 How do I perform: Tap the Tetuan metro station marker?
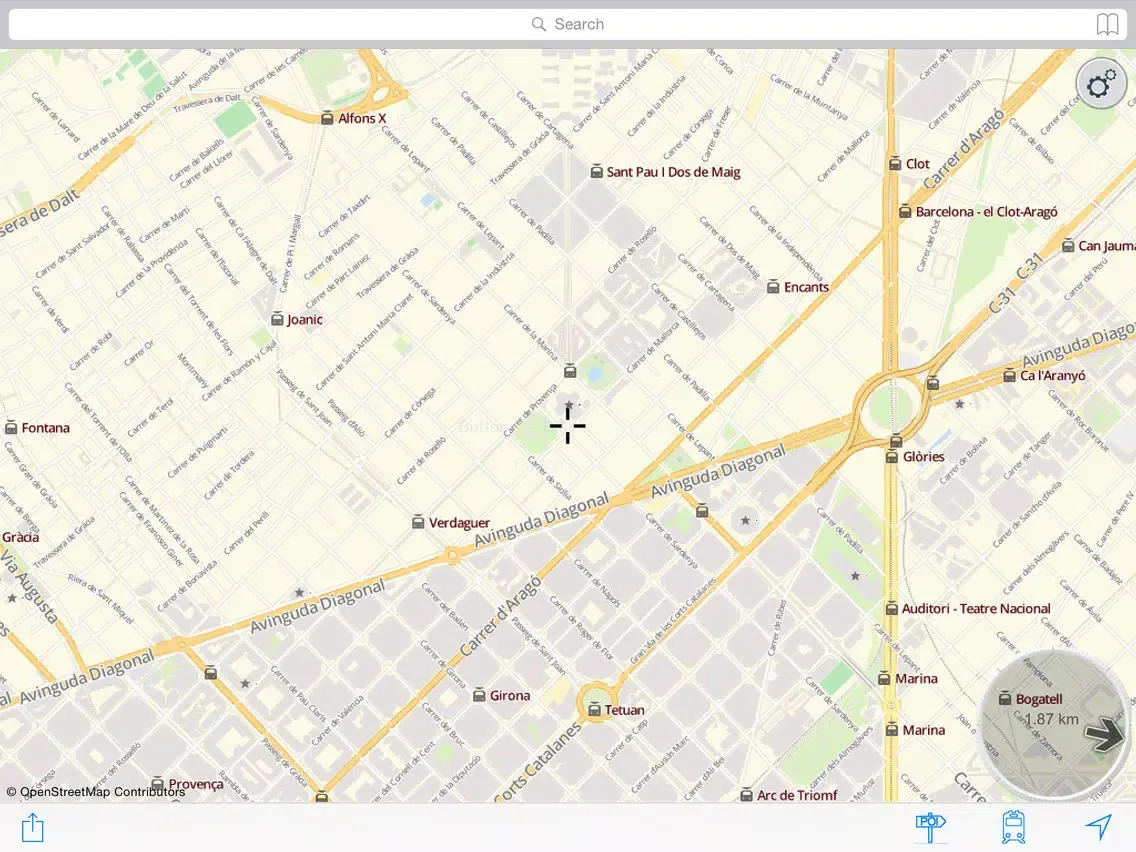[x=595, y=710]
